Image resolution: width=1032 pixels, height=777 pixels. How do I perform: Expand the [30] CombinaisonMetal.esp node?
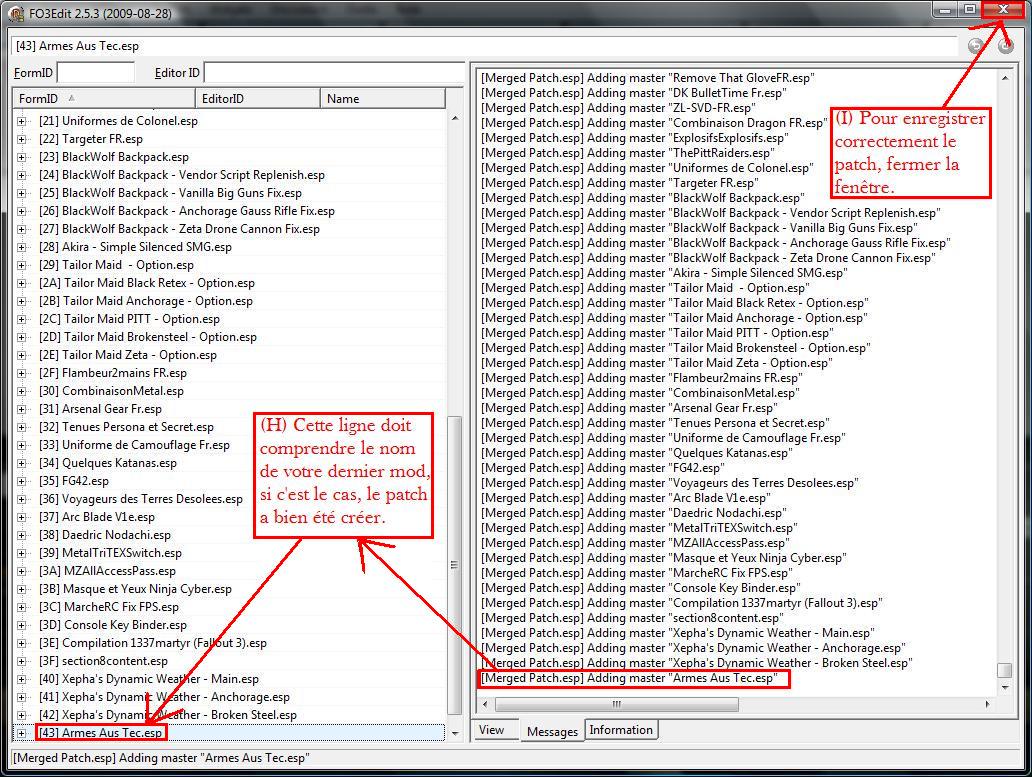[22, 391]
